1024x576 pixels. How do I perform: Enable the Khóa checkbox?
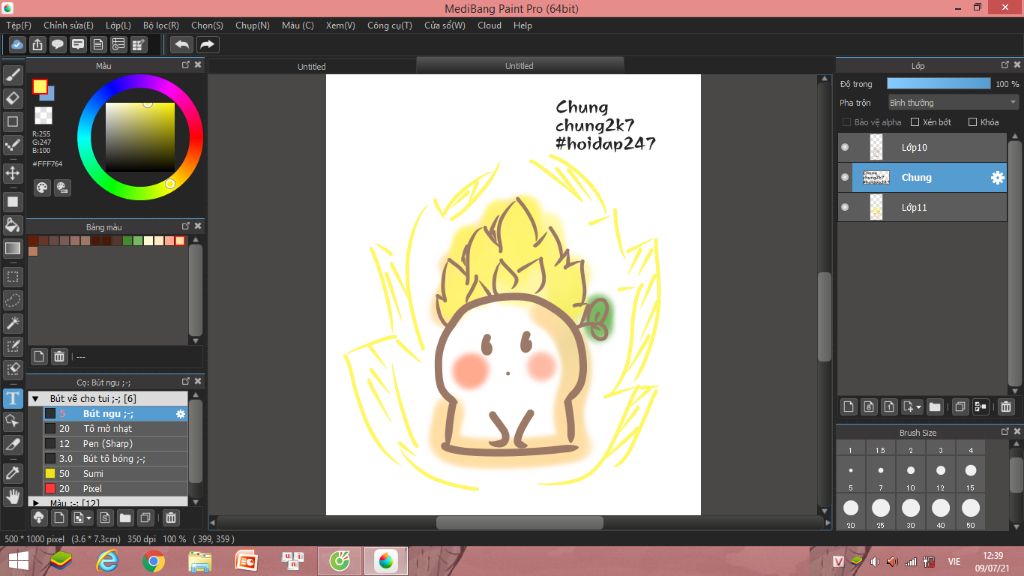(x=972, y=122)
